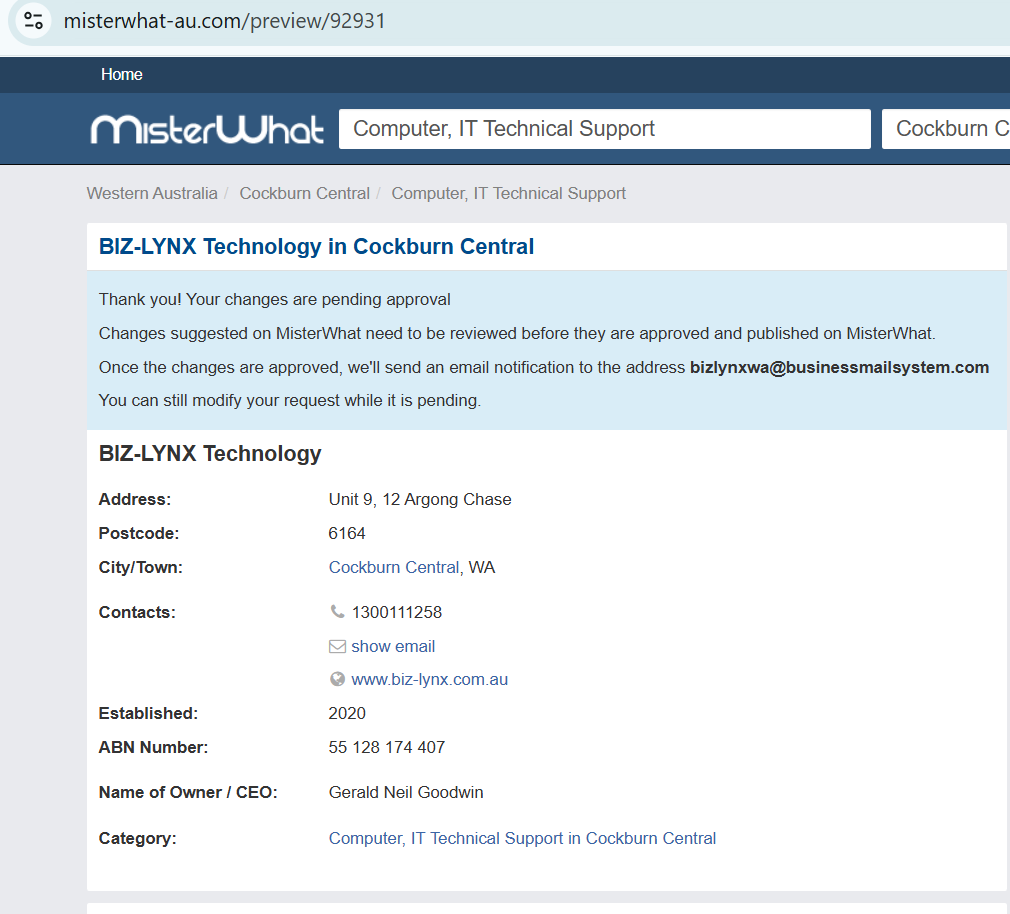Click the phone icon beside 1300111258
The height and width of the screenshot is (914, 1010).
pyautogui.click(x=337, y=611)
